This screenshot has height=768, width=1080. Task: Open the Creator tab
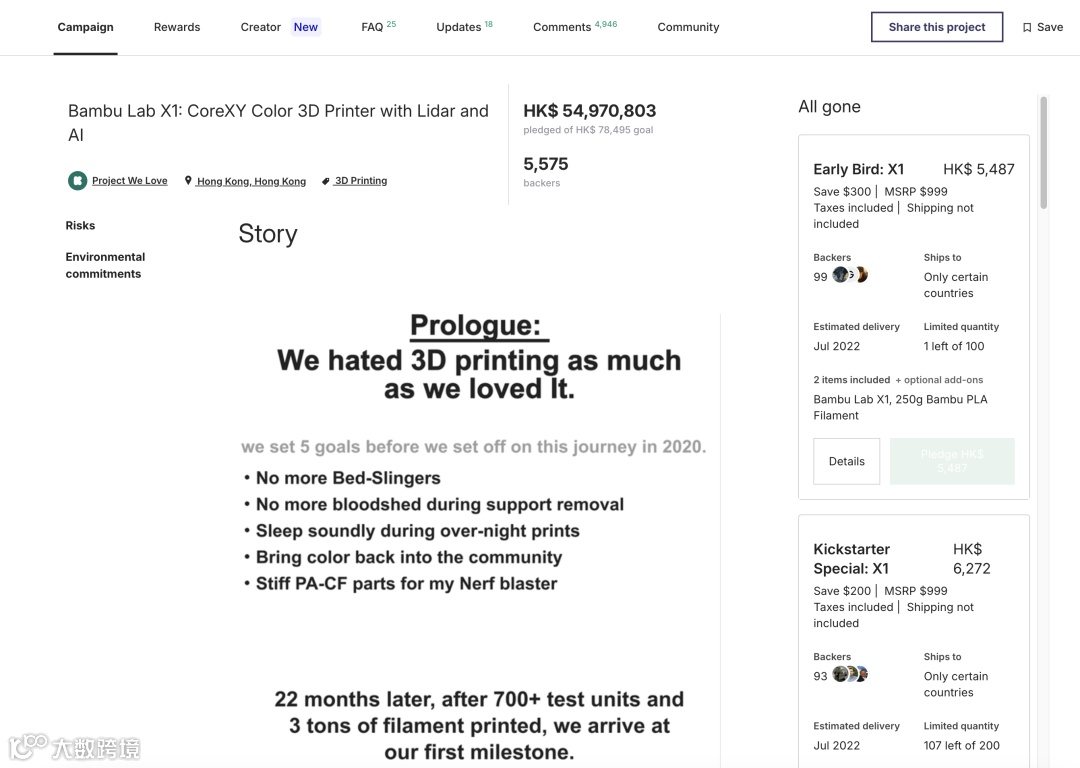click(260, 27)
